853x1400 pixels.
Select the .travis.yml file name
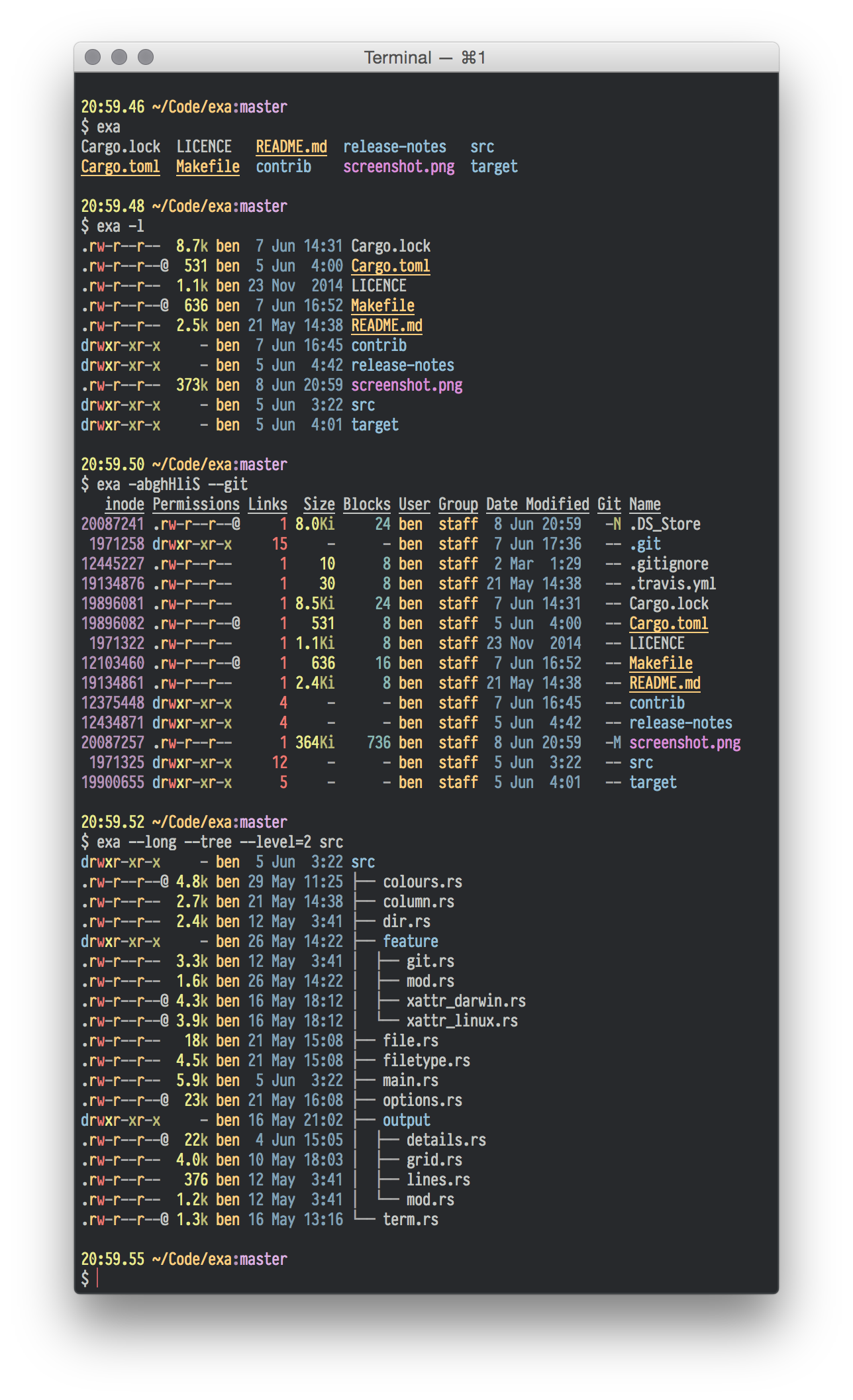click(x=672, y=583)
